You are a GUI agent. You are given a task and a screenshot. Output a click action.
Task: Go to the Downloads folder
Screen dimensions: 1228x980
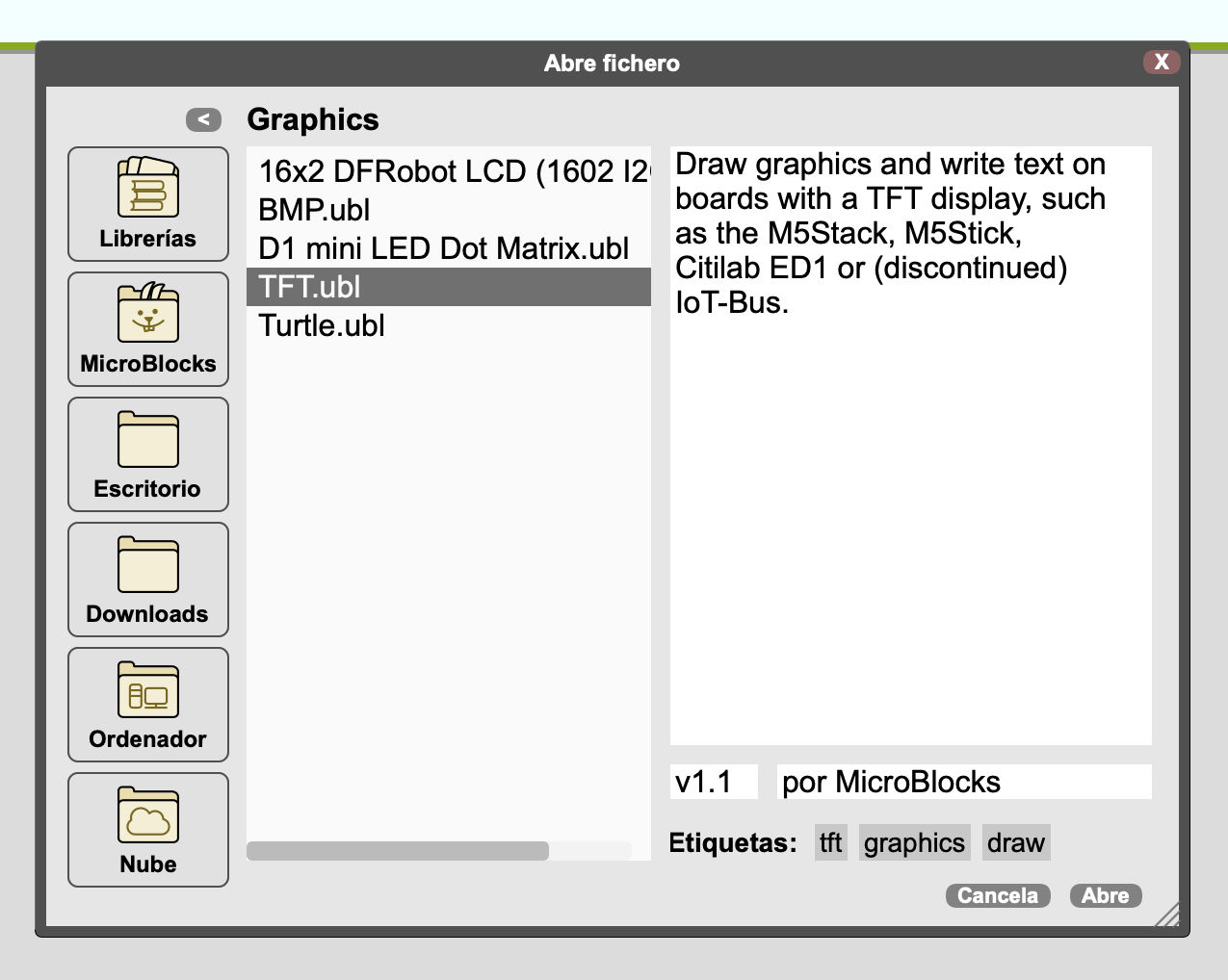[x=148, y=579]
